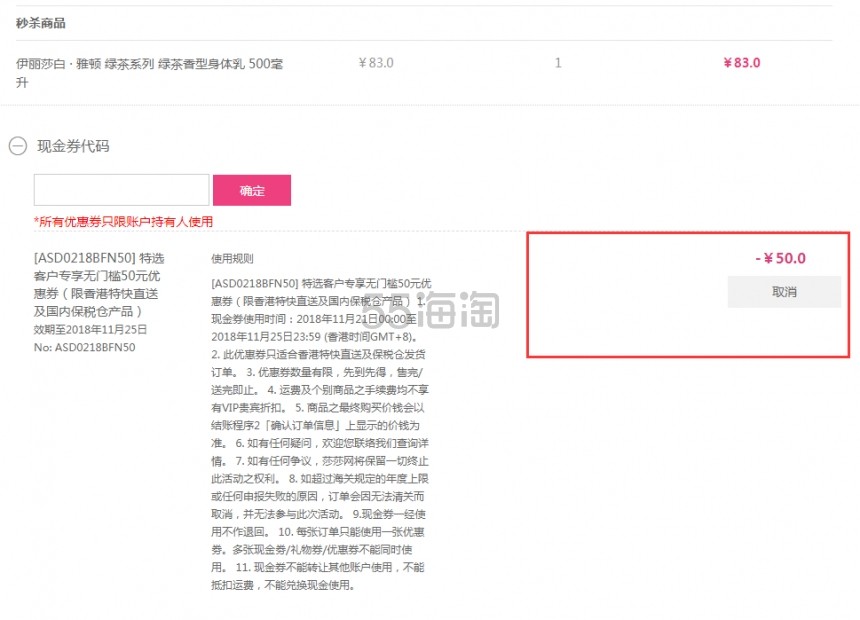Select the quantity value 1 in the product row
860x620 pixels.
tap(558, 63)
